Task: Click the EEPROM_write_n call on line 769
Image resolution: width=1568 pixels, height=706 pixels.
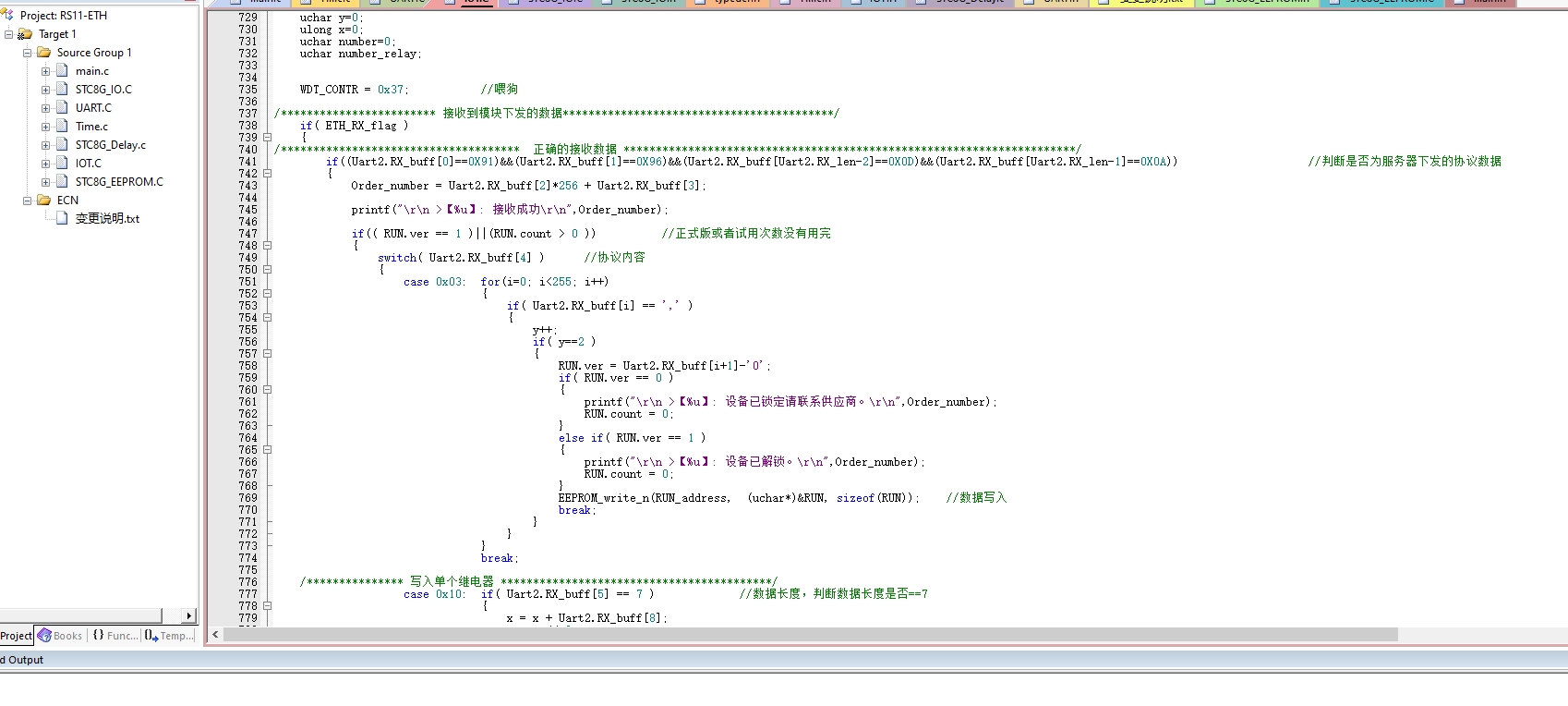Action: (x=739, y=498)
